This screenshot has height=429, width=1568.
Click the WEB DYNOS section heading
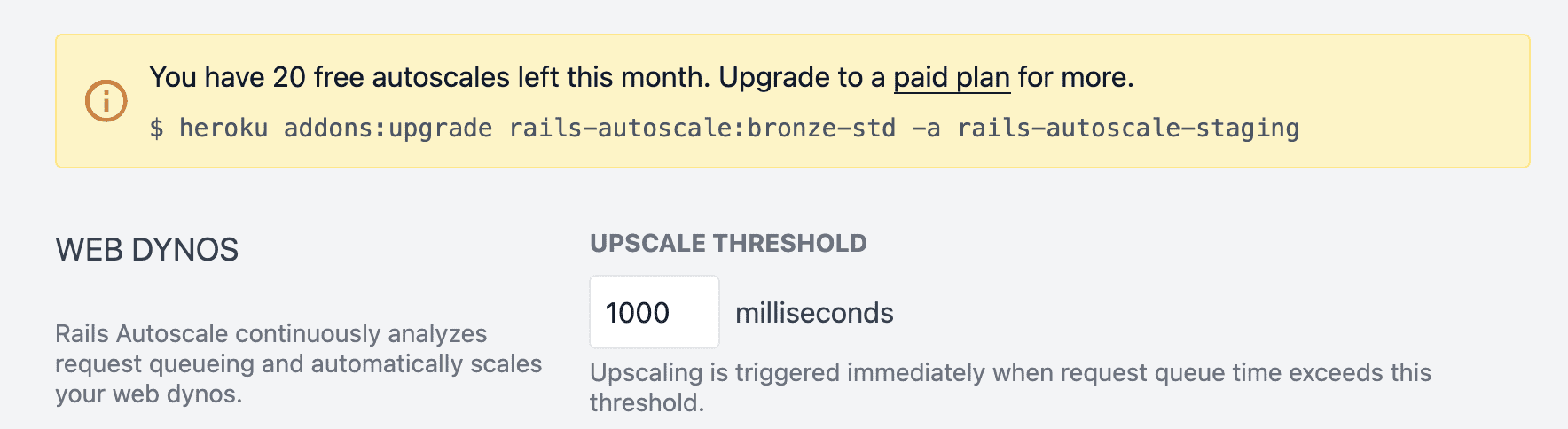147,250
